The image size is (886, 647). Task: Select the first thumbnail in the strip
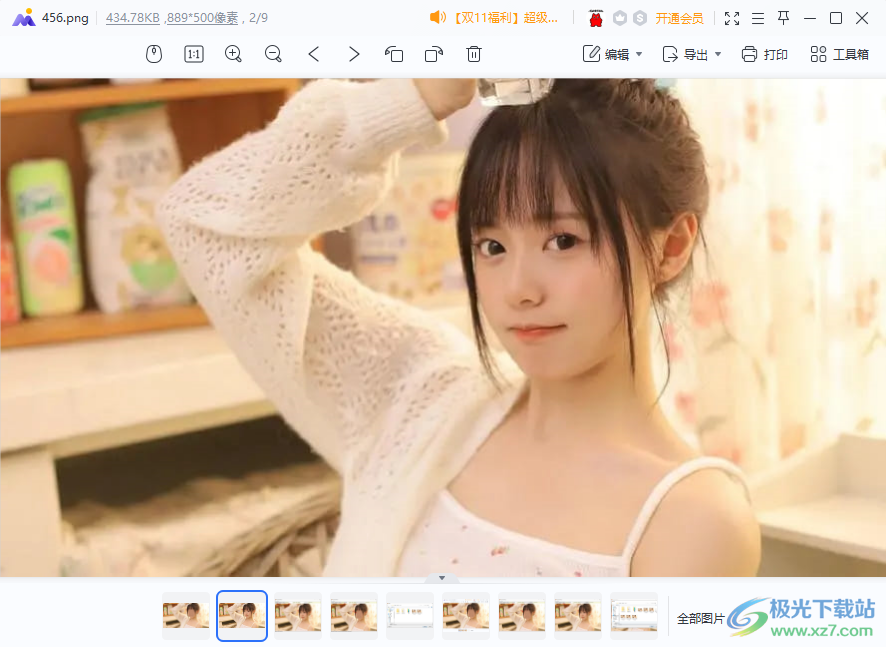186,616
